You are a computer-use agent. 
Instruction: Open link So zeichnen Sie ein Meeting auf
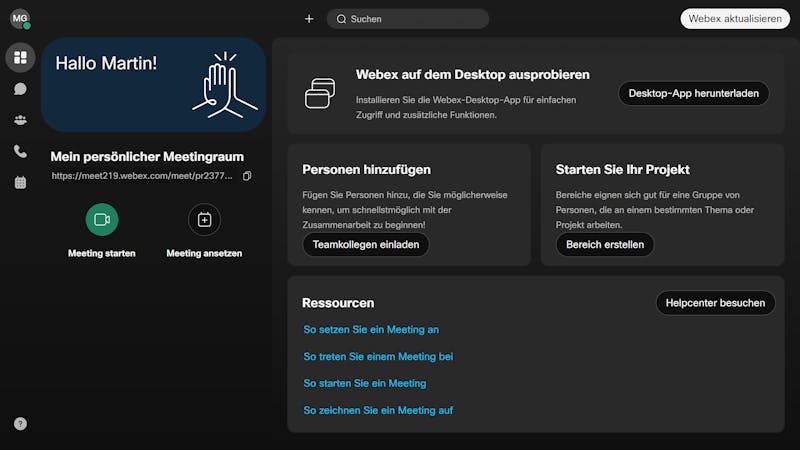(x=378, y=410)
